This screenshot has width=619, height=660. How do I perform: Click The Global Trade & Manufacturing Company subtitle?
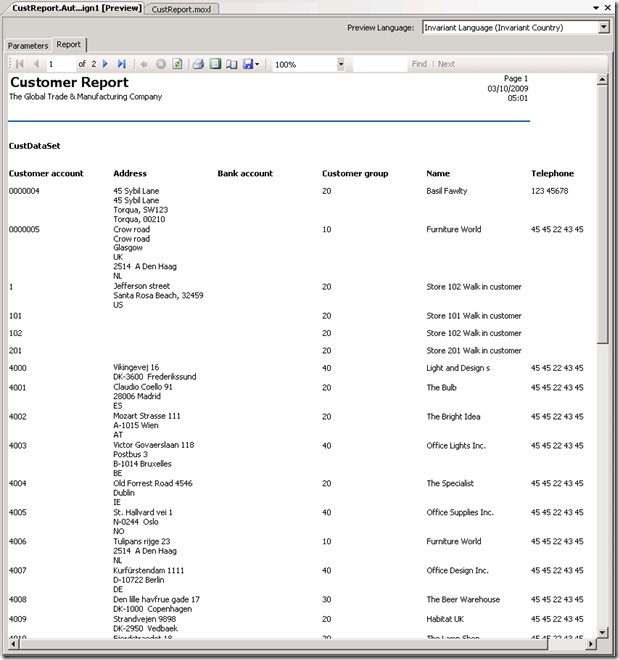[x=85, y=97]
